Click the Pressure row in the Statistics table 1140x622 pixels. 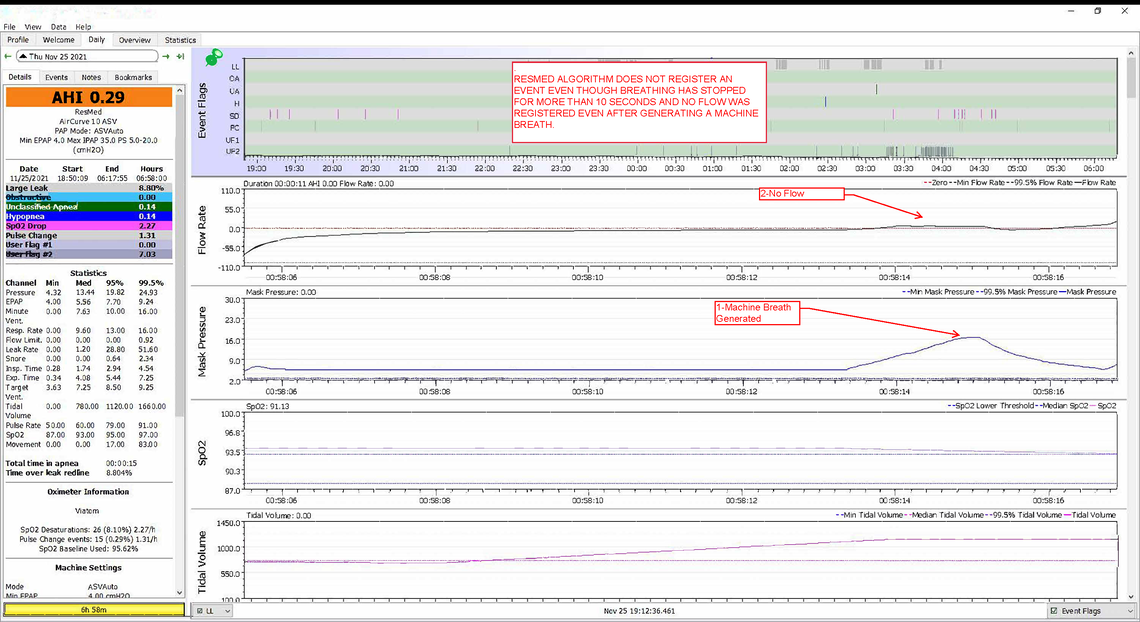pyautogui.click(x=87, y=292)
